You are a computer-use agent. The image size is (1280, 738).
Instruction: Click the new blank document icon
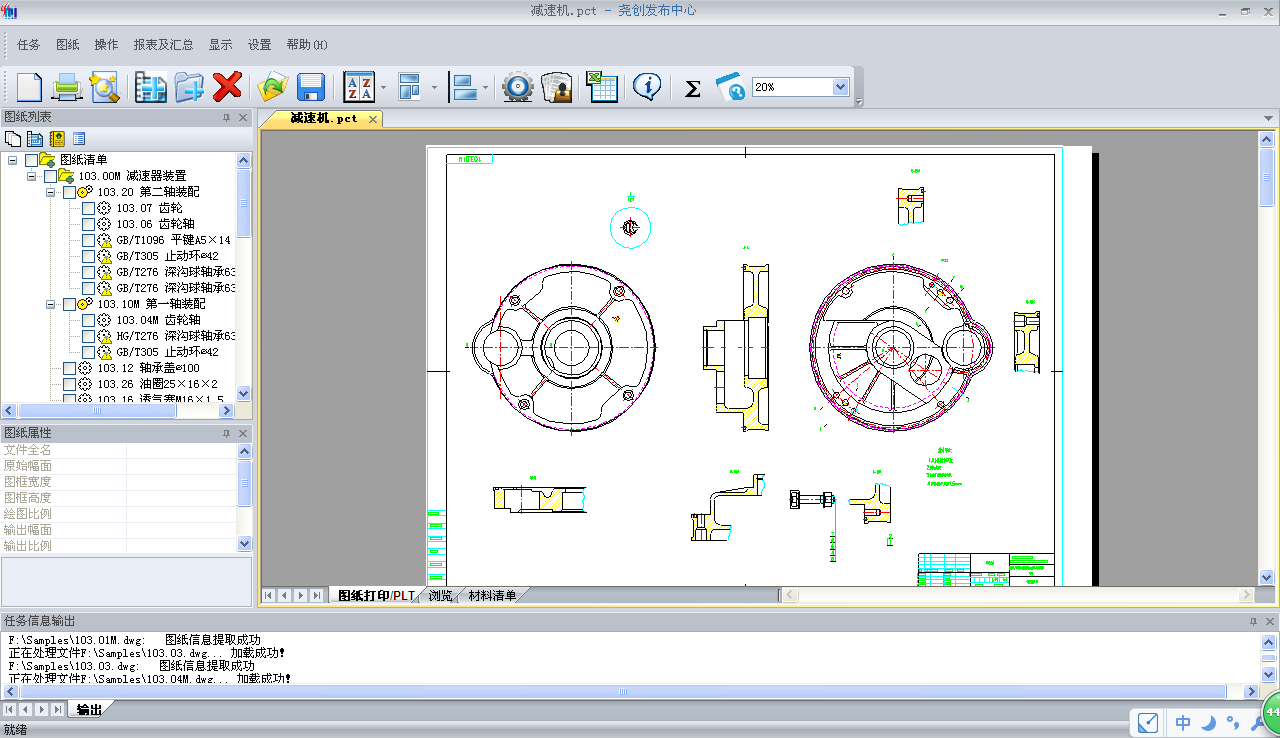click(29, 87)
